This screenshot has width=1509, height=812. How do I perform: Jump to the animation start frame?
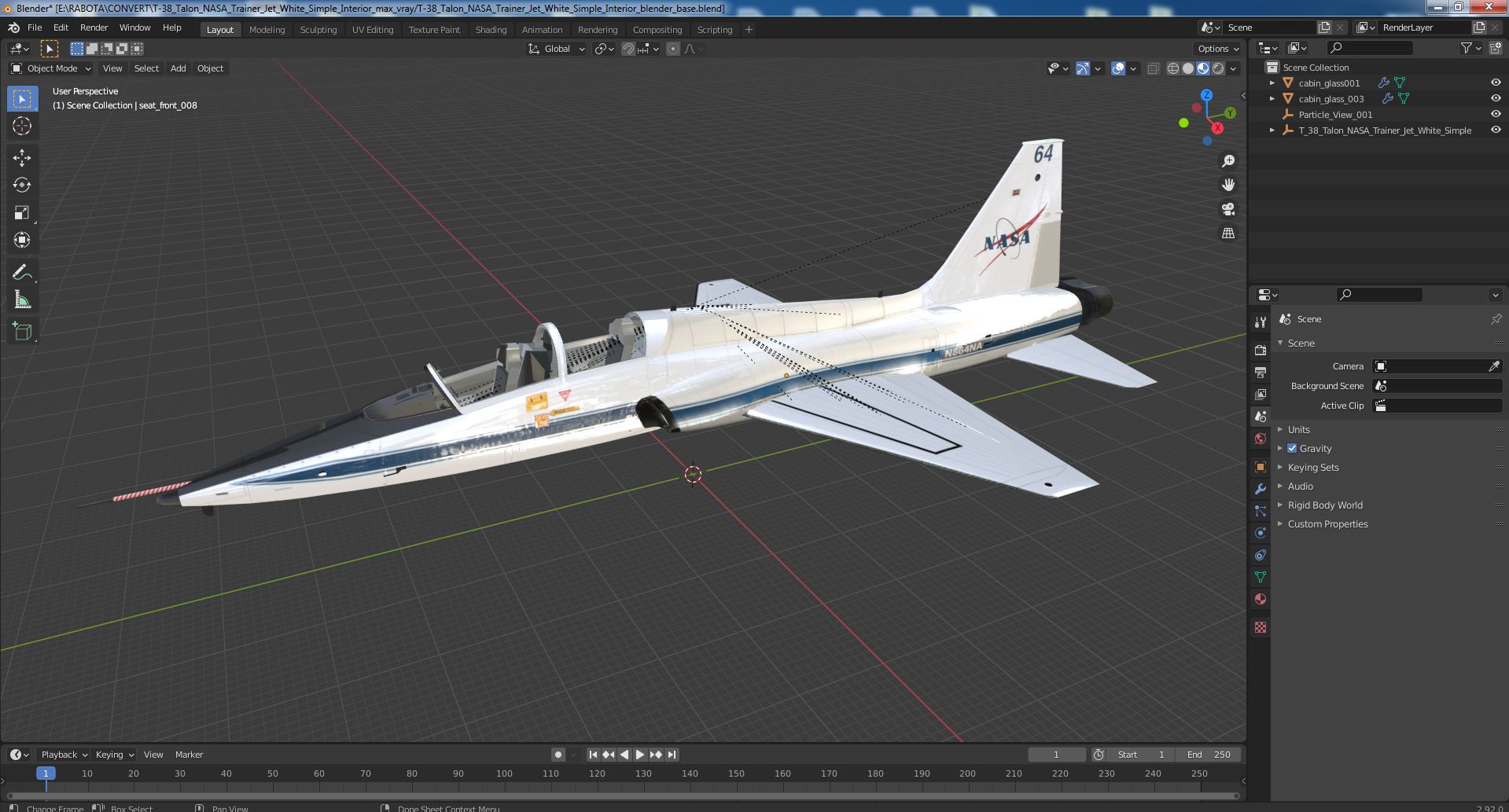coord(594,755)
